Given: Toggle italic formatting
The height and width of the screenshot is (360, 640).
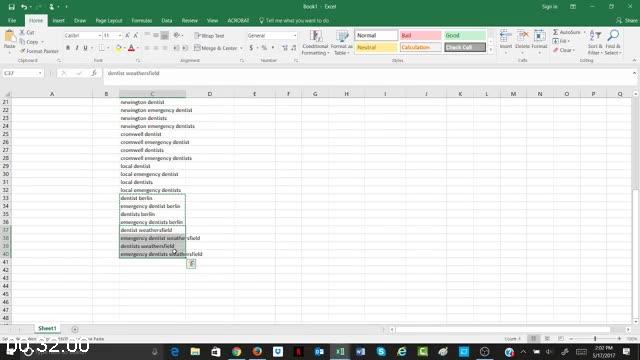Looking at the screenshot, I should (77, 48).
